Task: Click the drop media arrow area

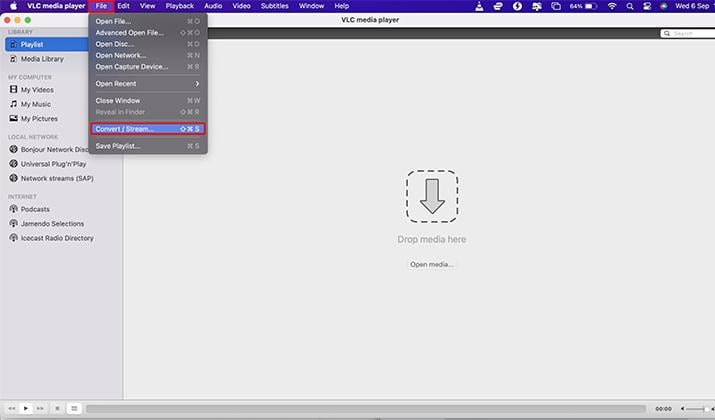Action: tap(432, 197)
